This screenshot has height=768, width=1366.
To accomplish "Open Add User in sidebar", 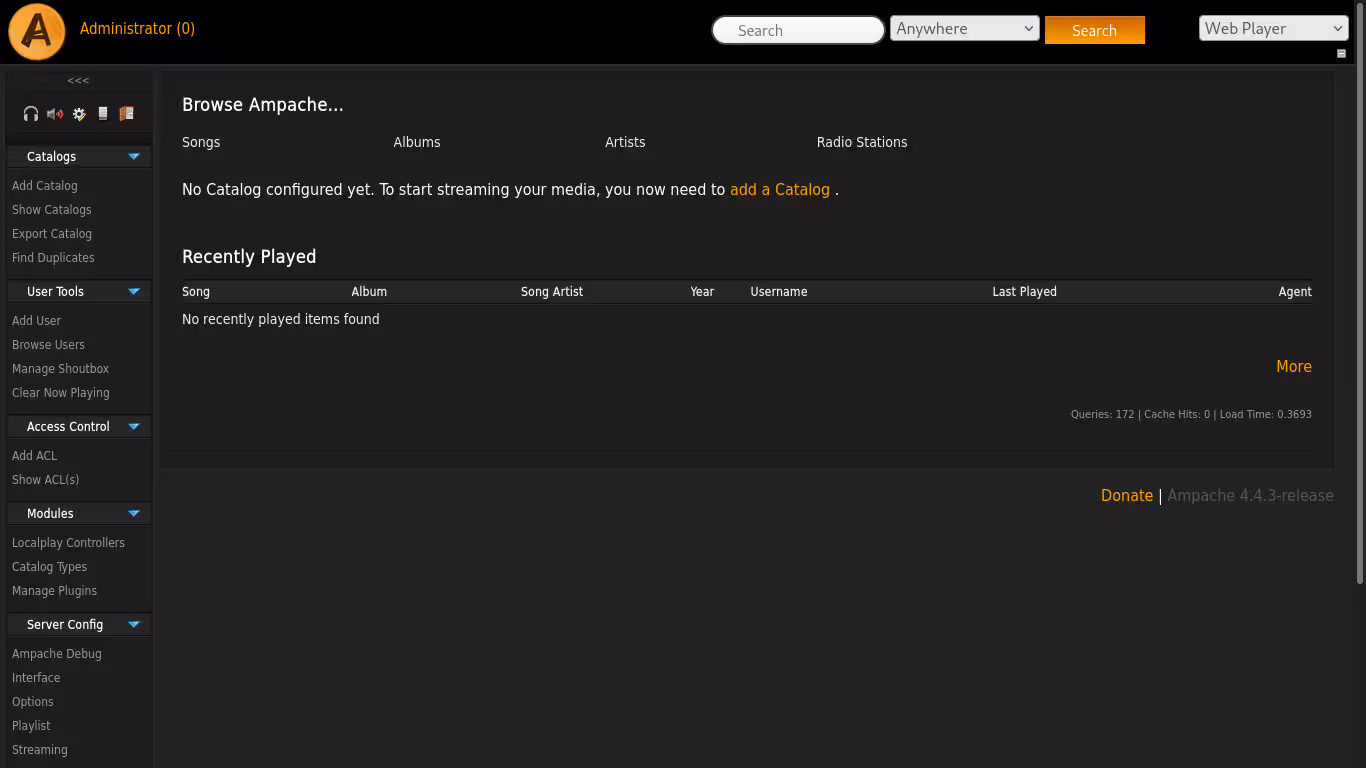I will click(x=36, y=321).
